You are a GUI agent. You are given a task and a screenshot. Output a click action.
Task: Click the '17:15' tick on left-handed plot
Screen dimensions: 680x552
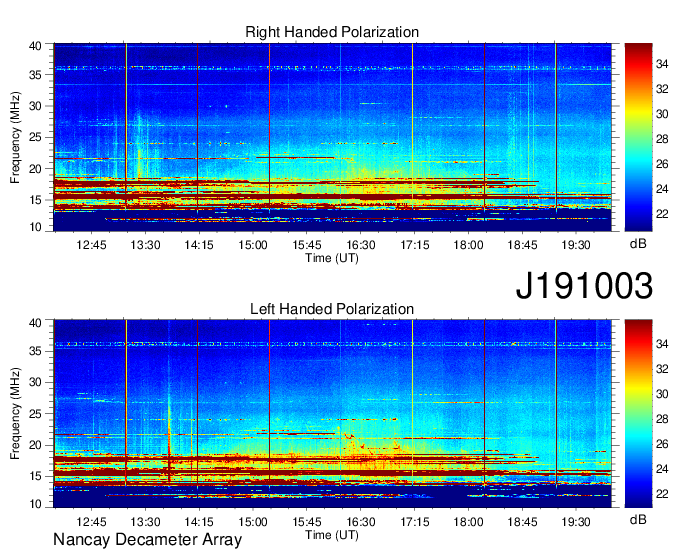[415, 522]
